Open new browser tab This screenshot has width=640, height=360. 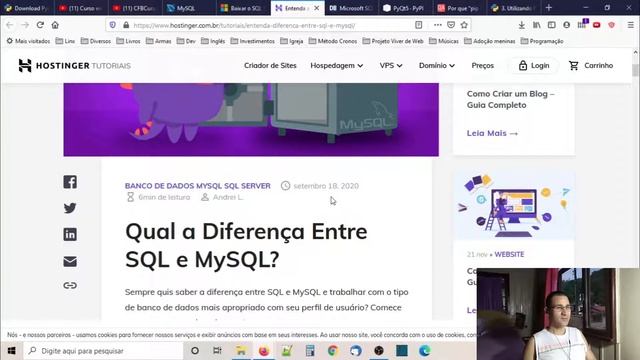click(549, 8)
